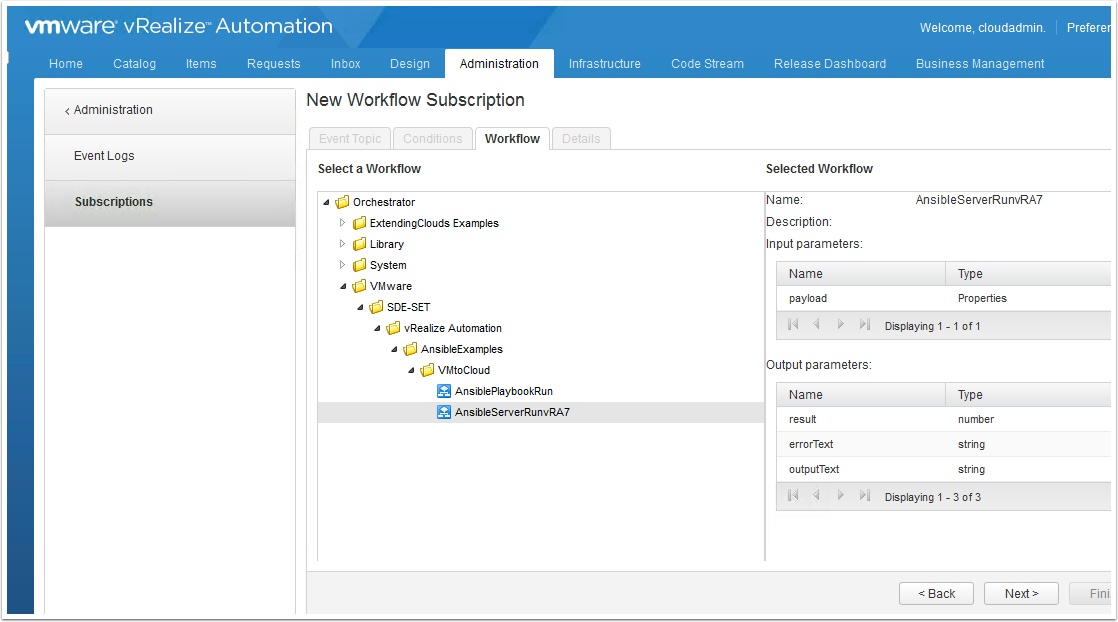The height and width of the screenshot is (622, 1118).
Task: Open the Code Stream tab
Action: [x=707, y=63]
